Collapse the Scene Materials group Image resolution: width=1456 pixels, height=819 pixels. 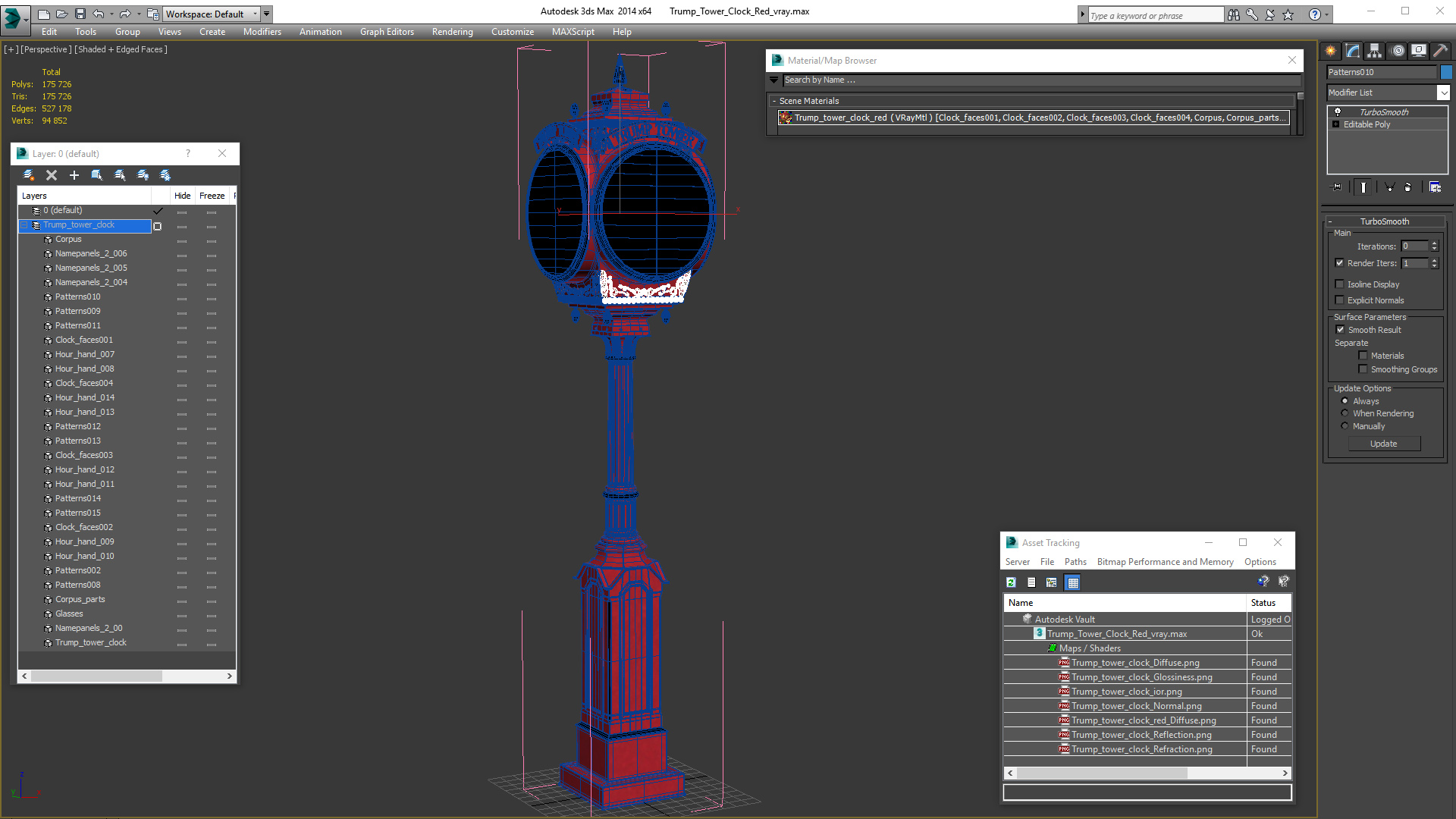click(773, 101)
